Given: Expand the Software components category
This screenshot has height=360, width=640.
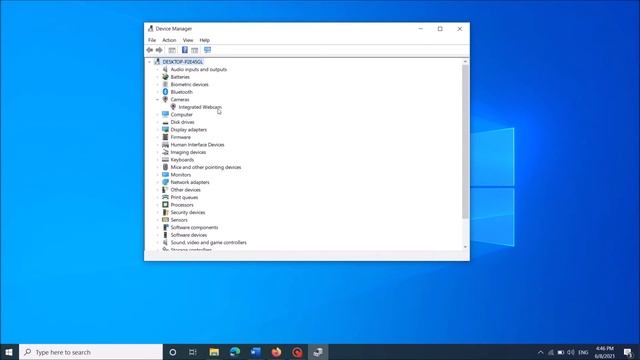Looking at the screenshot, I should [x=158, y=227].
